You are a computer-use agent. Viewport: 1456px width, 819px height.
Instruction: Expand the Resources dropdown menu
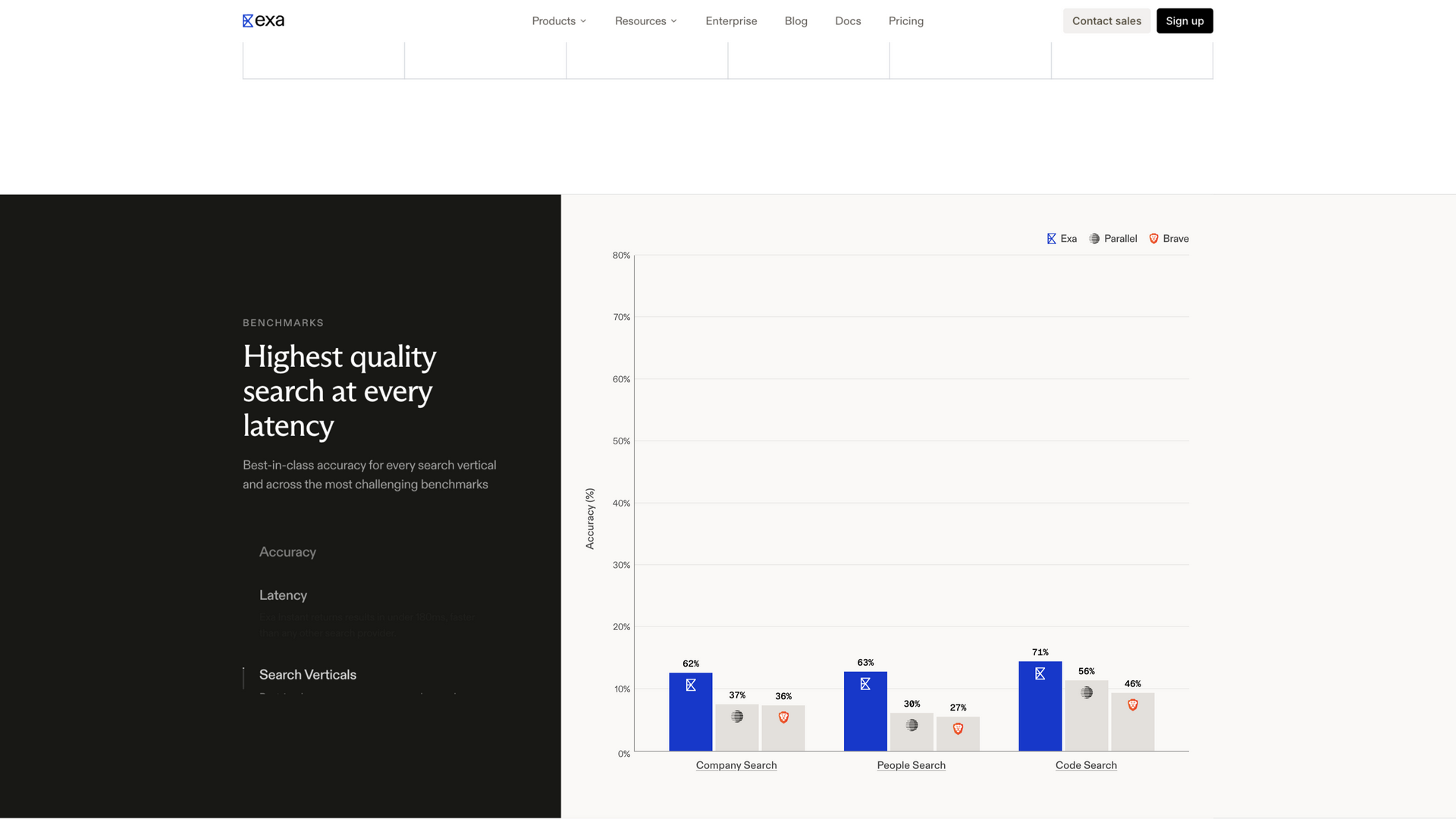(x=645, y=21)
